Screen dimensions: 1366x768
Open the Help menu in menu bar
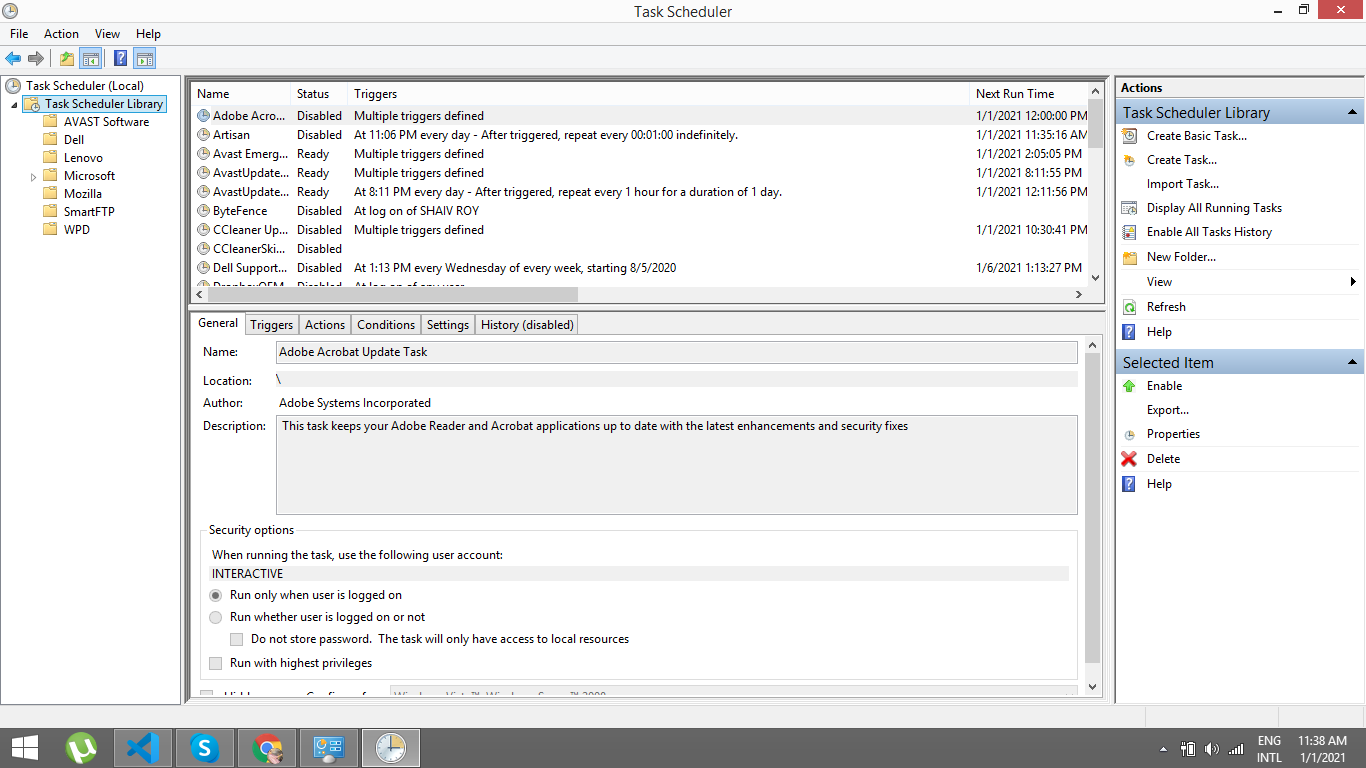click(x=148, y=33)
